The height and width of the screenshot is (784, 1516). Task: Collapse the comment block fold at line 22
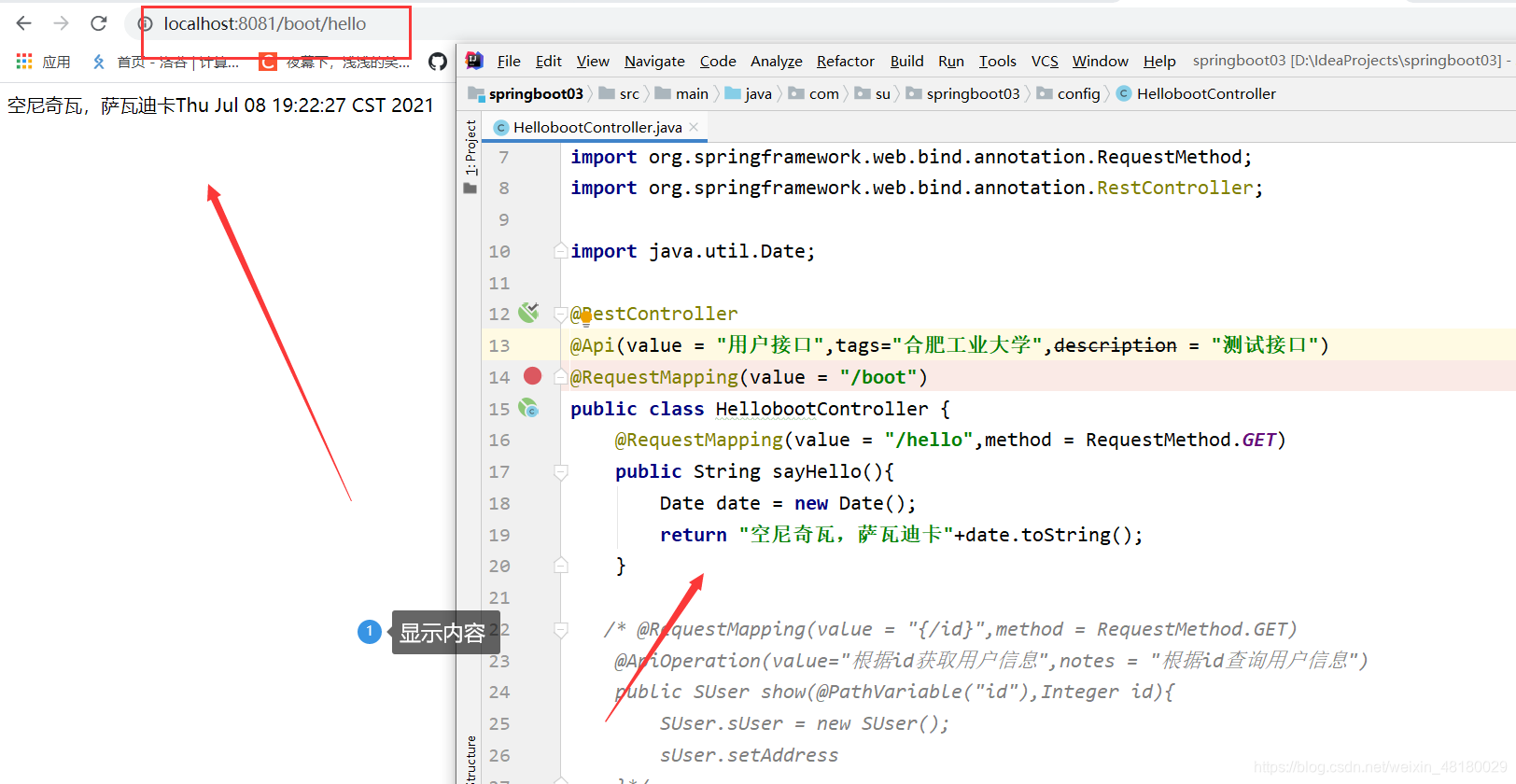coord(560,629)
